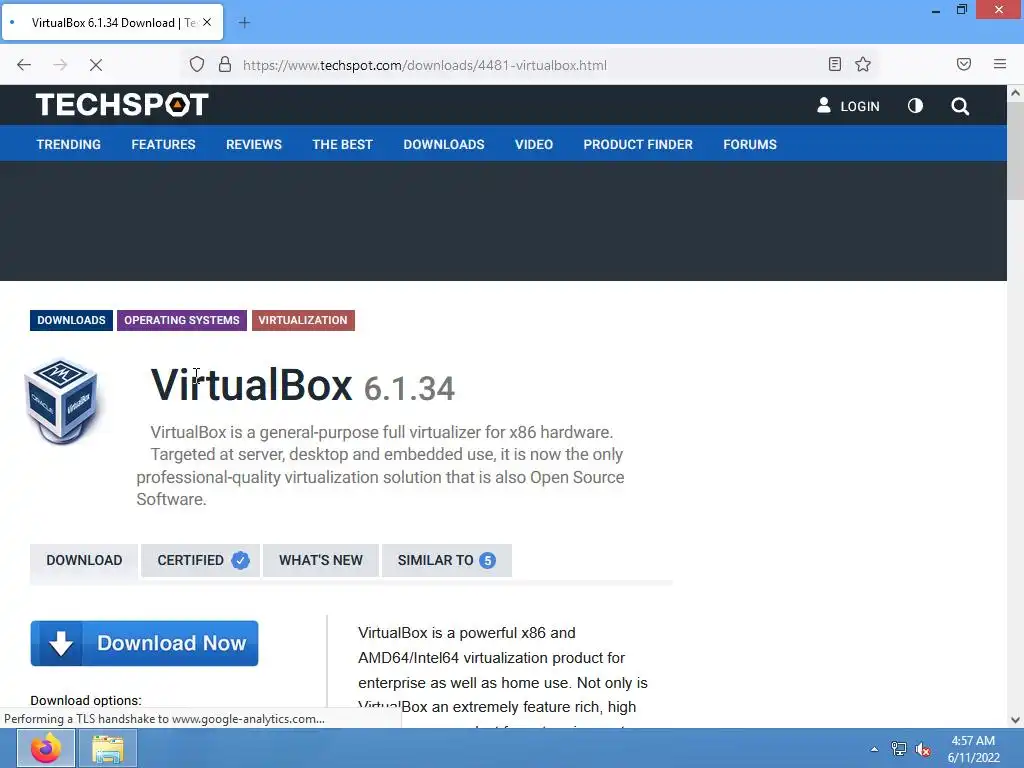Screen dimensions: 1024x768
Task: Click the Download Now button
Action: 144,643
